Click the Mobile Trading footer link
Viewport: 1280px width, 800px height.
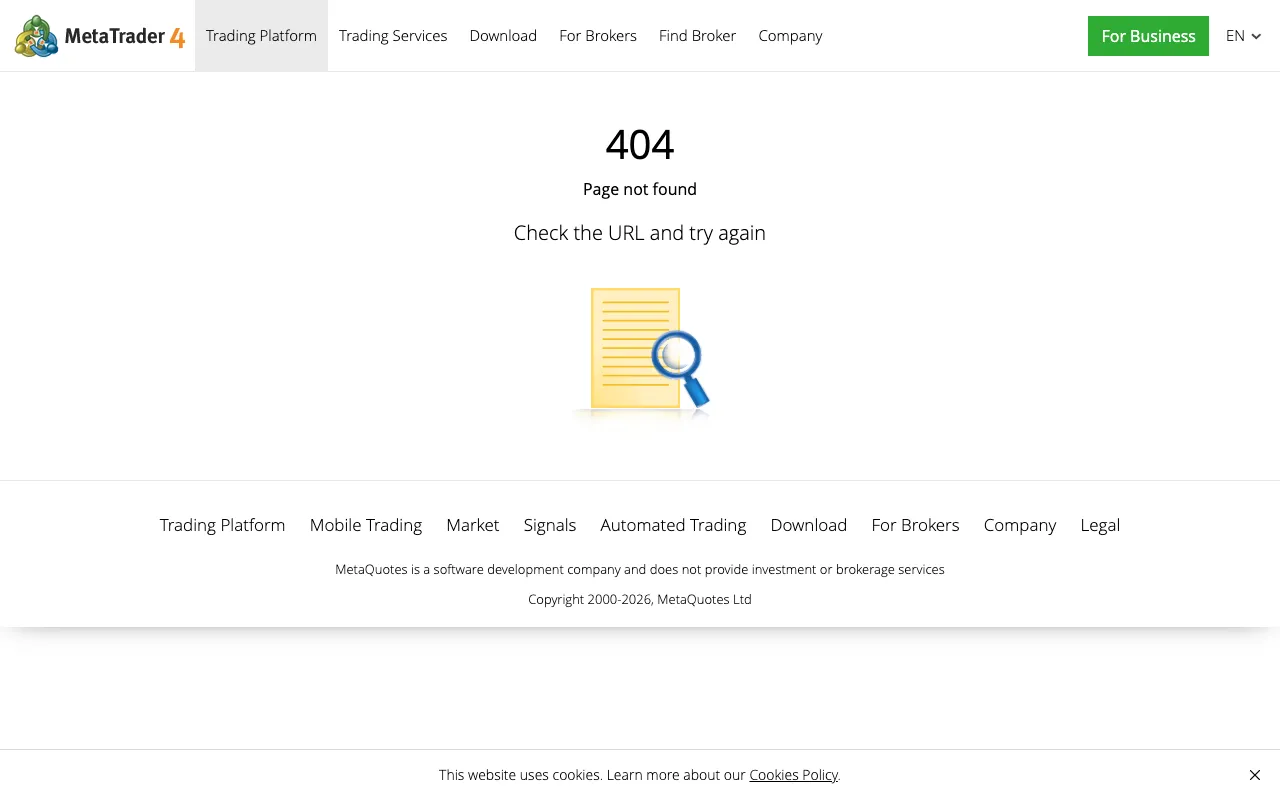tap(366, 525)
